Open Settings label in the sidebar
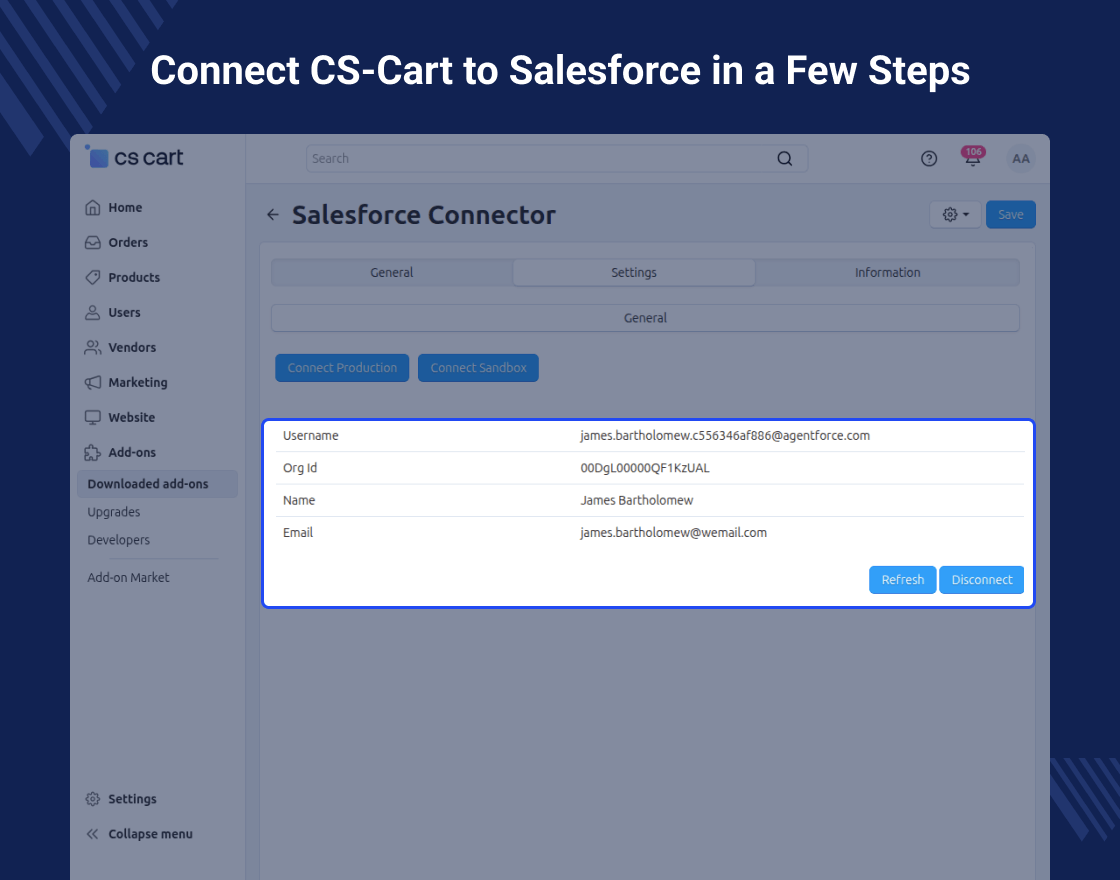 (x=132, y=799)
